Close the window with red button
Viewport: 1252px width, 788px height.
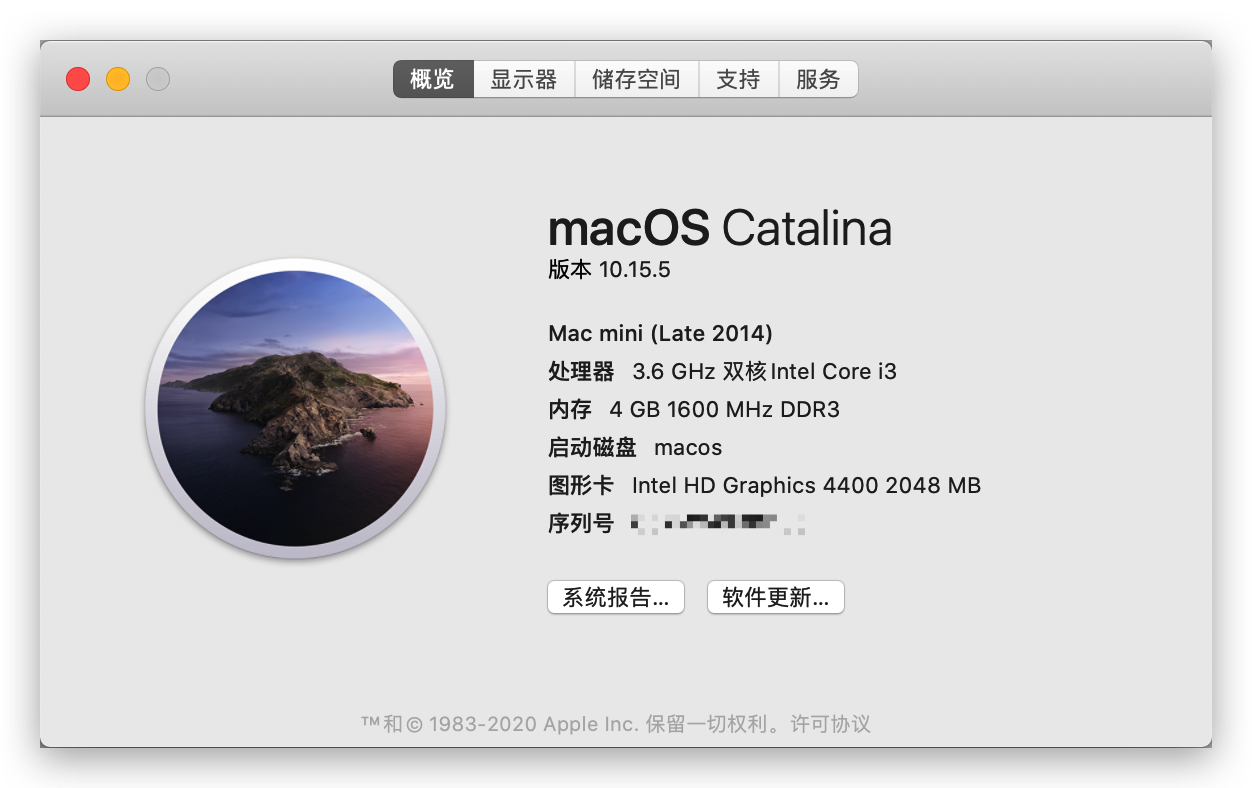click(x=78, y=79)
